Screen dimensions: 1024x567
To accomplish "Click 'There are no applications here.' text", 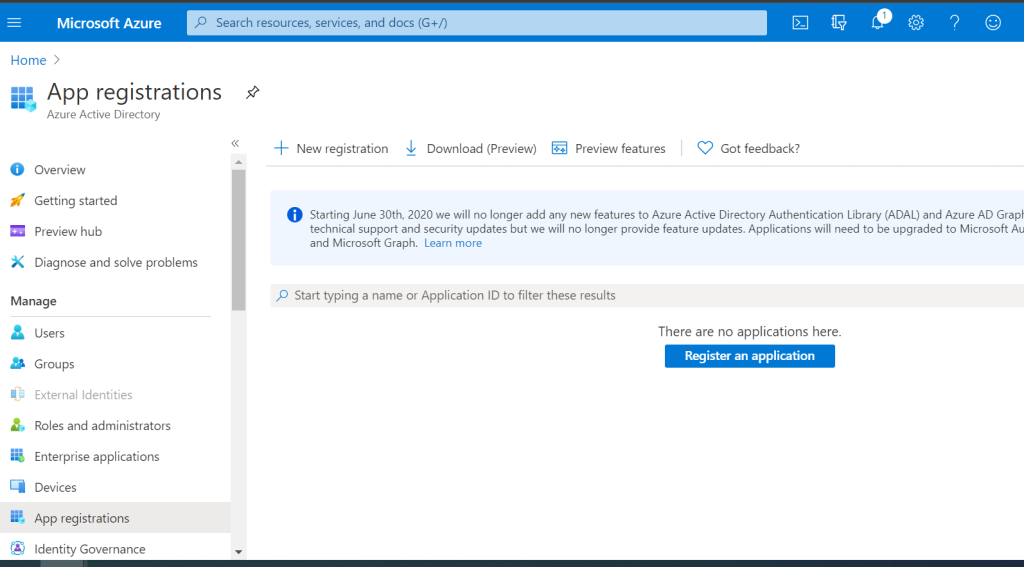I will point(750,331).
